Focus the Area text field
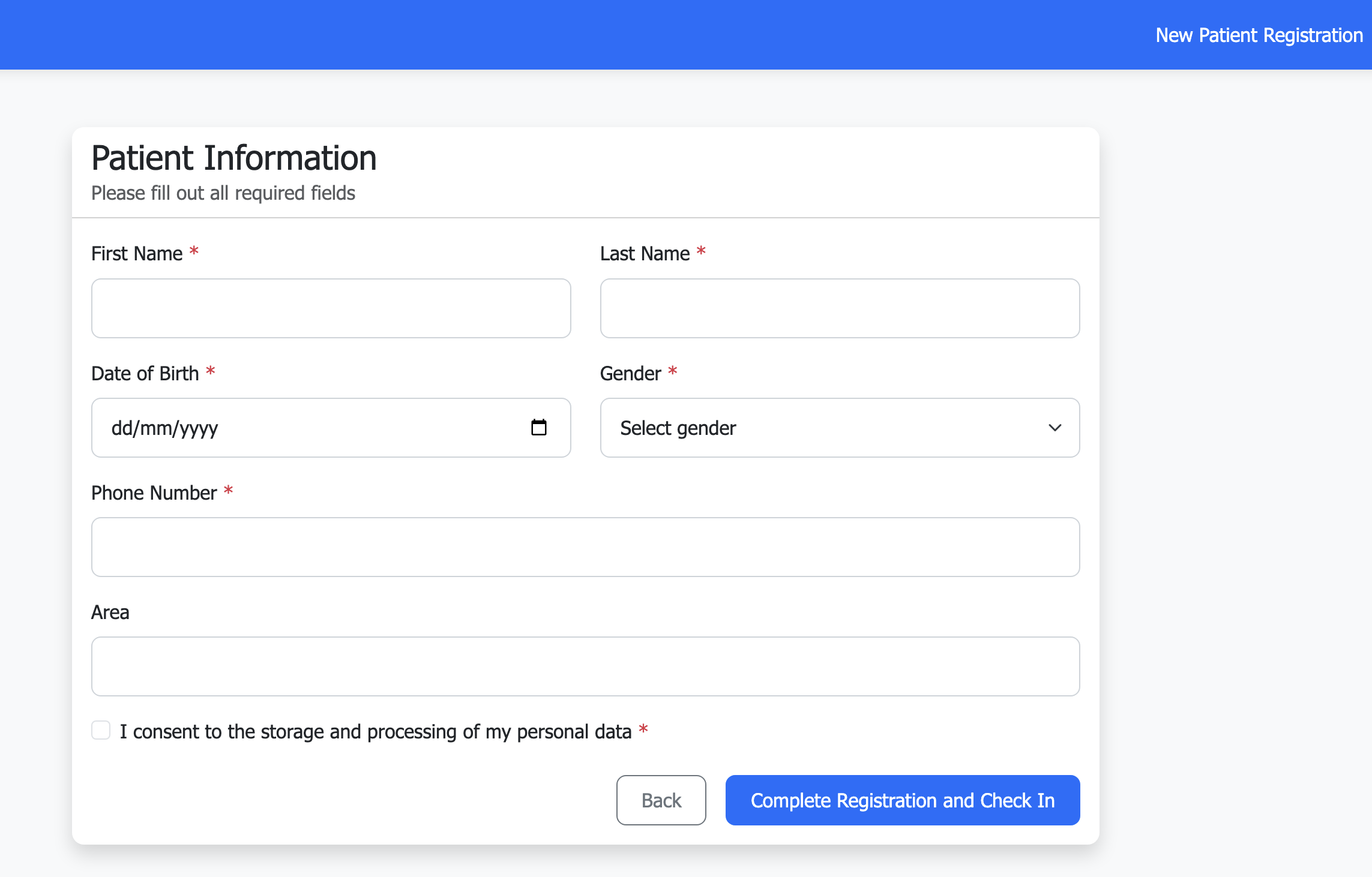1372x877 pixels. 585,666
